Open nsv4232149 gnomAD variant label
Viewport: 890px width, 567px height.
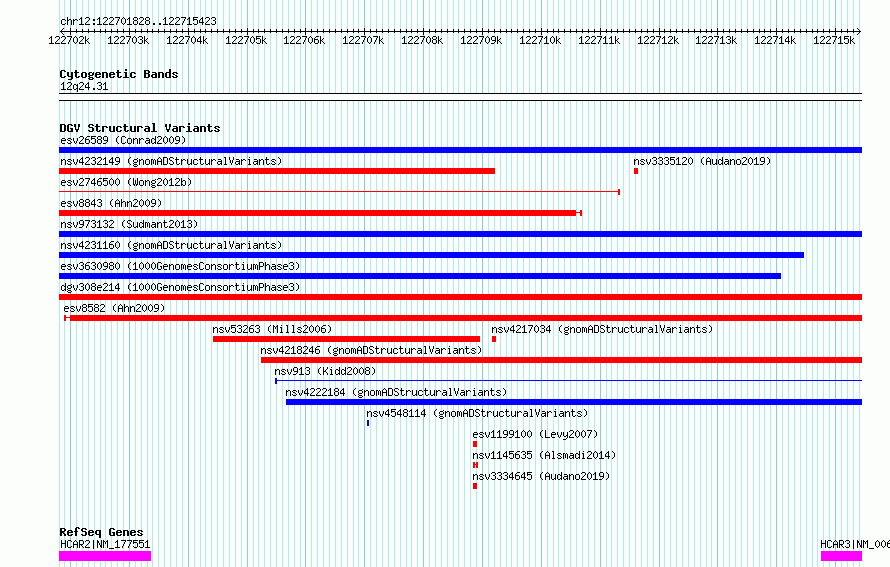point(171,161)
